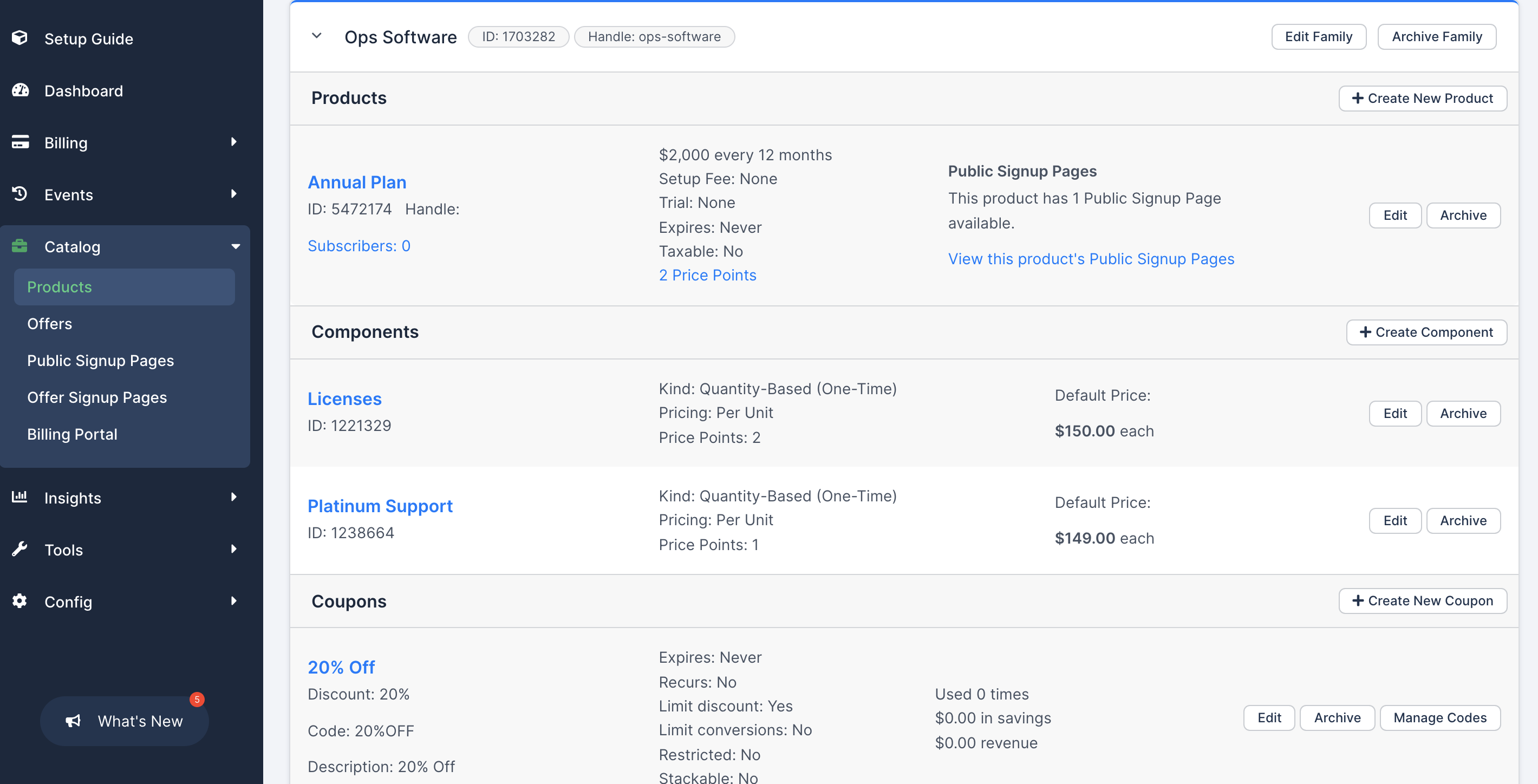Expand the Insights submenu arrow

(233, 497)
